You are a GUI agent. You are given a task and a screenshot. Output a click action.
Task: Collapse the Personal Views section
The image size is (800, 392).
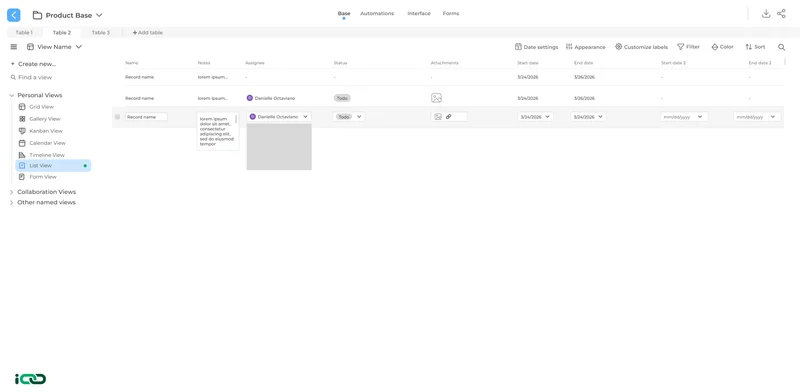[12, 95]
